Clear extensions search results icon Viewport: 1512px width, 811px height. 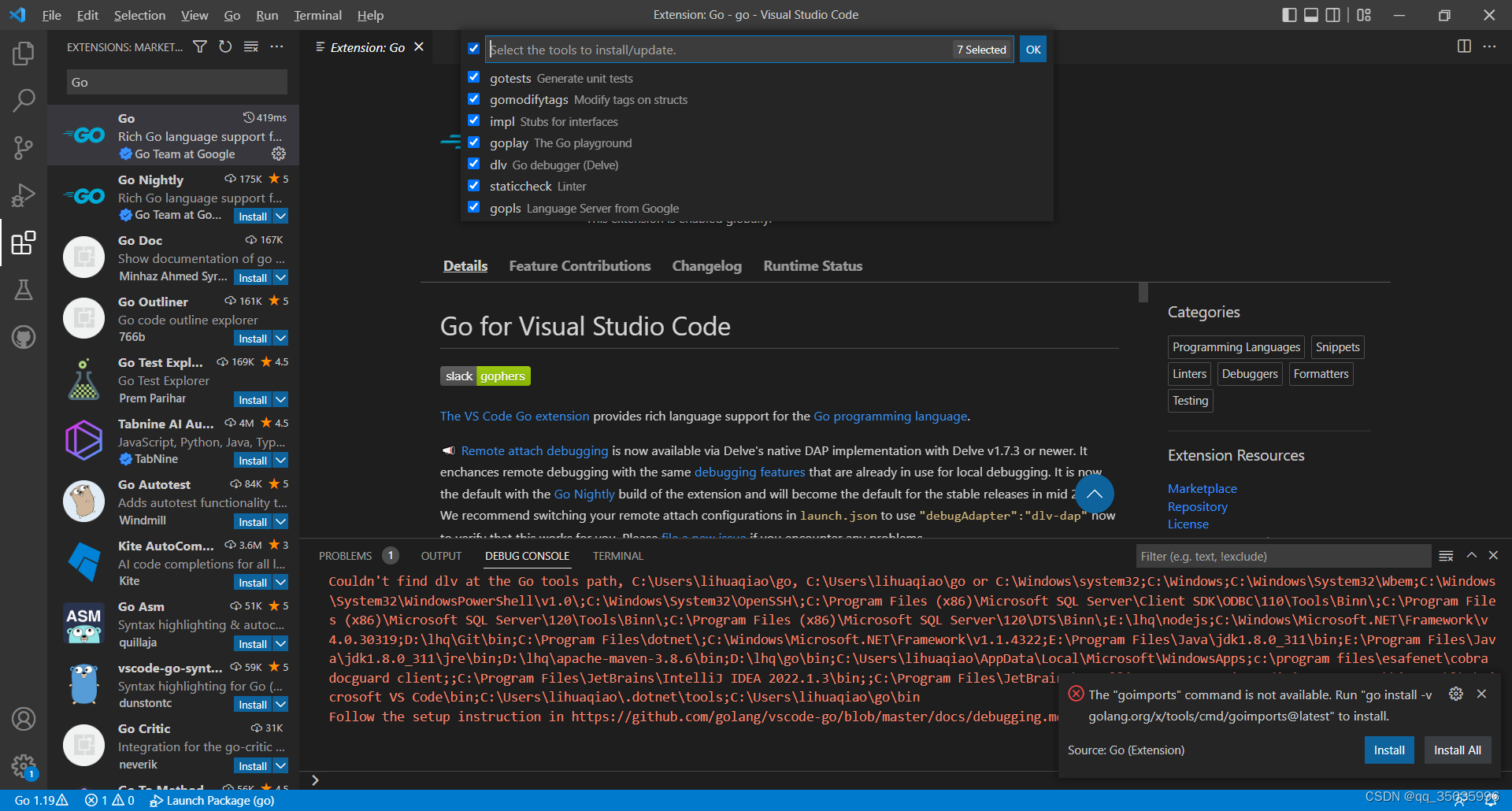[251, 47]
